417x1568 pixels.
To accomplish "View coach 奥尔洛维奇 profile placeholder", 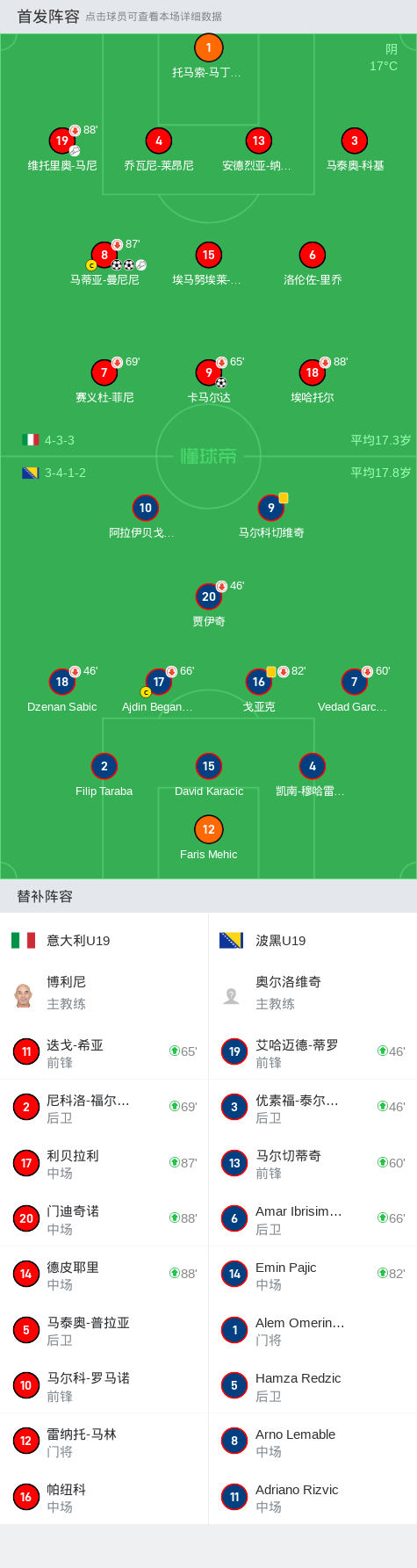I will click(x=232, y=995).
